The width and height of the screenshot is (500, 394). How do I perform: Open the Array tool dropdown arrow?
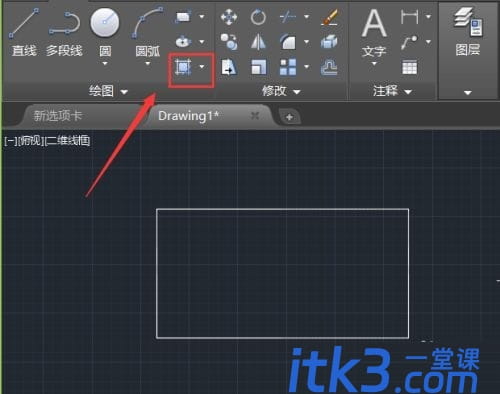click(306, 67)
